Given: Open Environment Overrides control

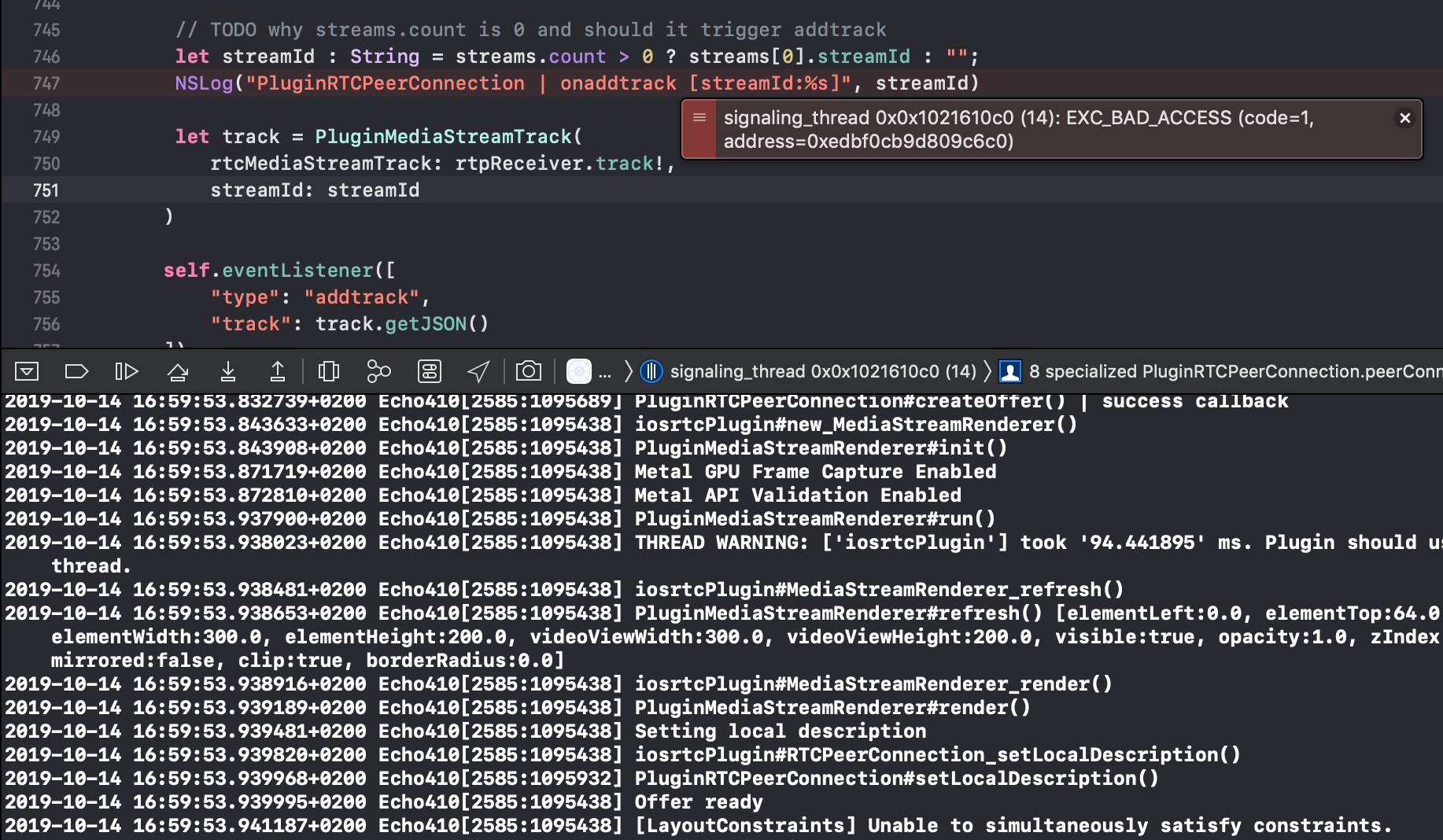Looking at the screenshot, I should pyautogui.click(x=430, y=371).
